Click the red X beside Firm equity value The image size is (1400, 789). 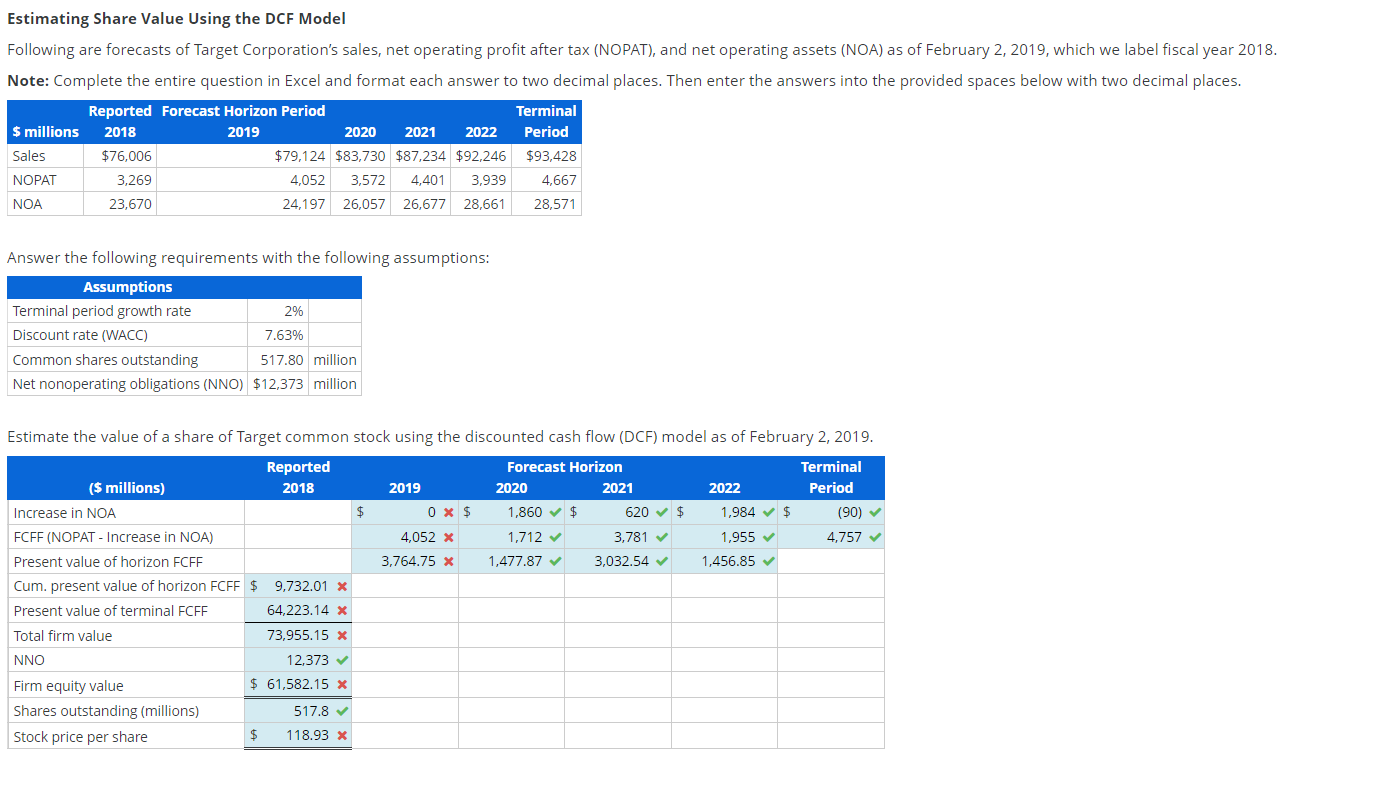(345, 685)
